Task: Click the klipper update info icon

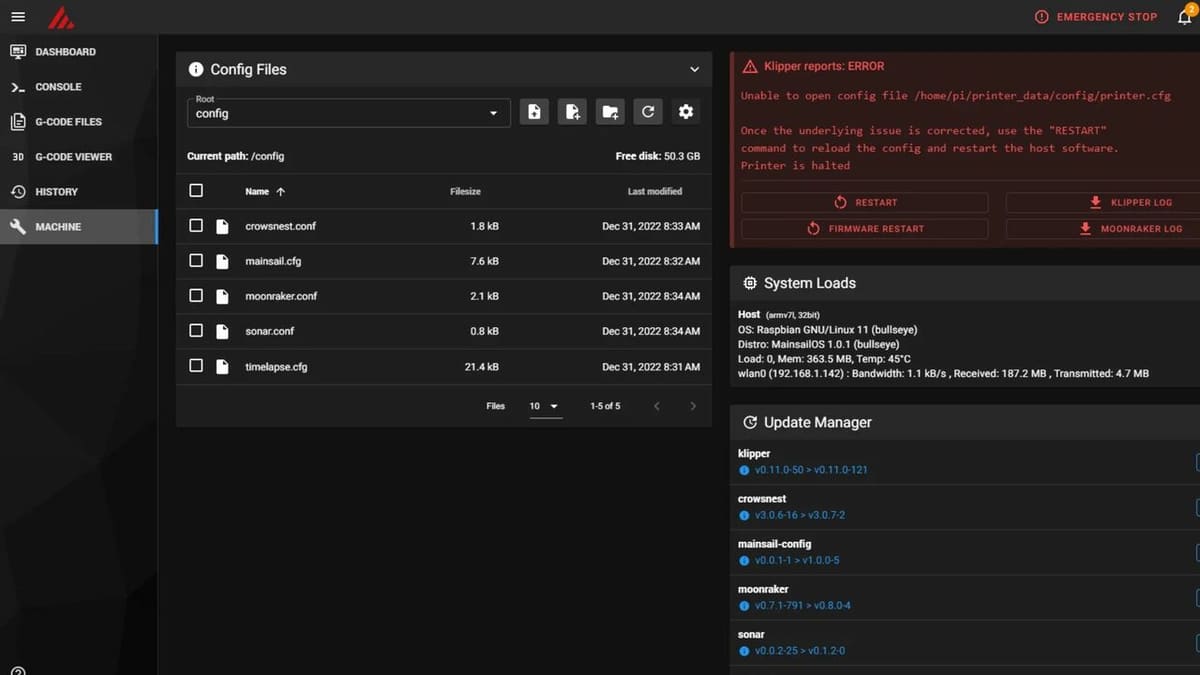Action: coord(744,470)
